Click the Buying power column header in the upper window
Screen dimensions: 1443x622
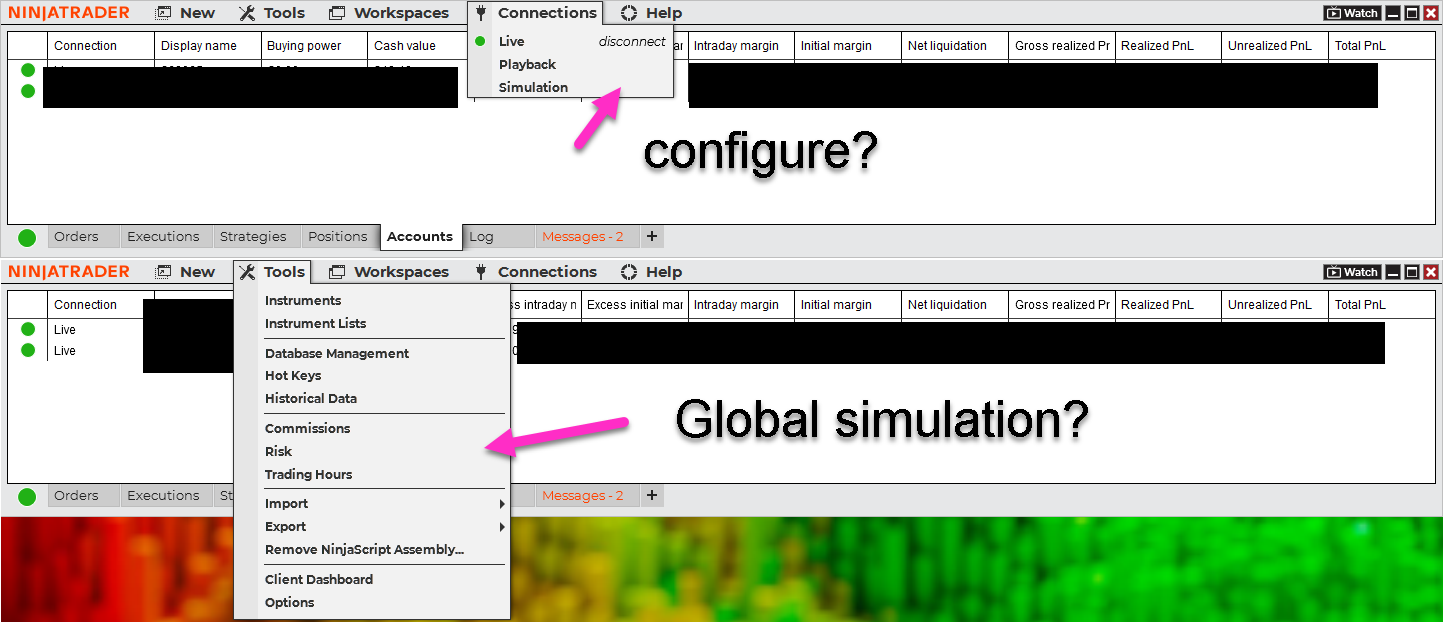(314, 46)
